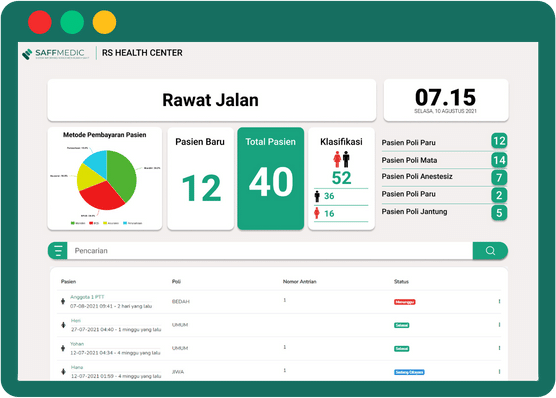Select the Pasien Poli Mata label
The height and width of the screenshot is (398, 556).
tap(409, 160)
